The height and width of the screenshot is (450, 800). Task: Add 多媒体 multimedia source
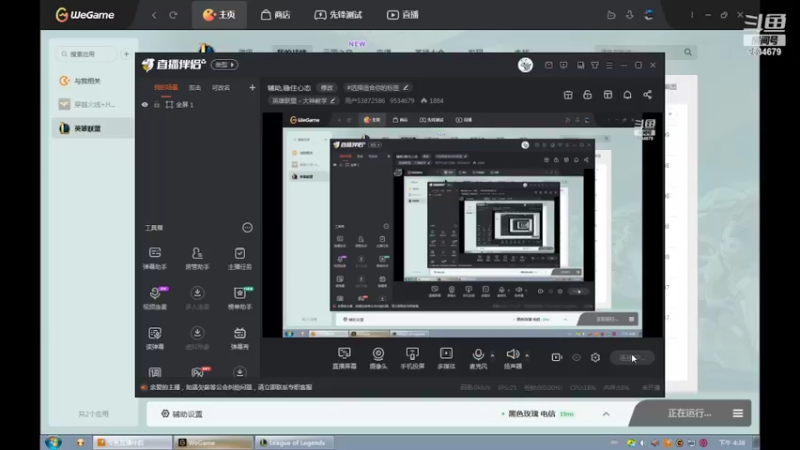[446, 358]
